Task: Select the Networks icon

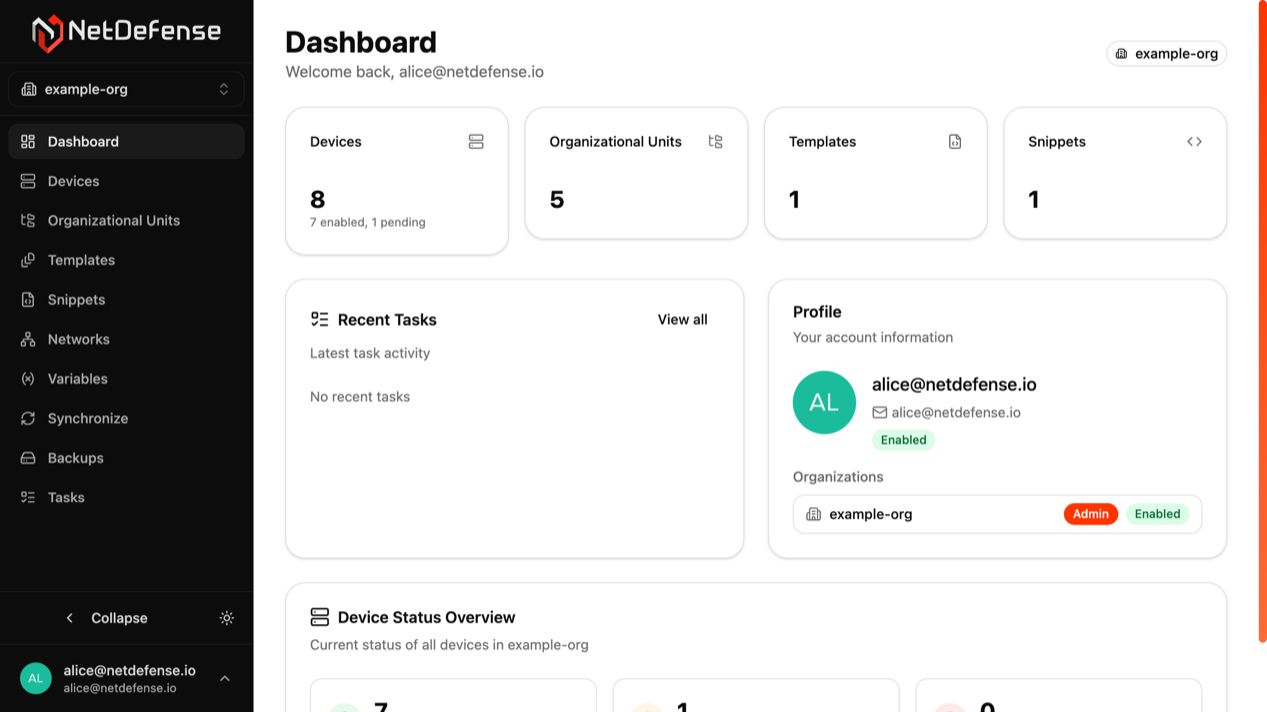Action: pos(28,339)
